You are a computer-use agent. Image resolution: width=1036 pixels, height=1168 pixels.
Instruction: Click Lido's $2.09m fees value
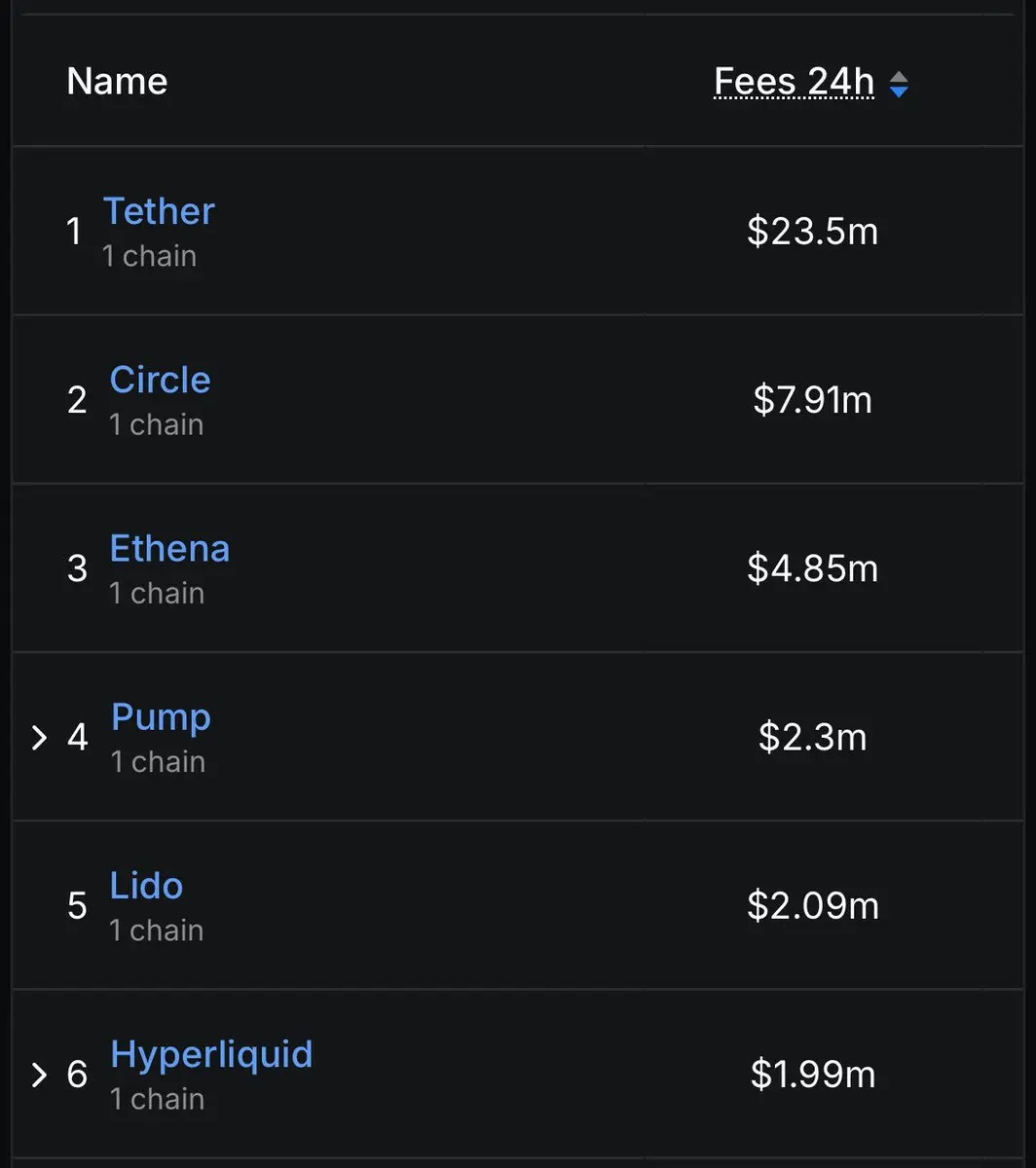(812, 906)
